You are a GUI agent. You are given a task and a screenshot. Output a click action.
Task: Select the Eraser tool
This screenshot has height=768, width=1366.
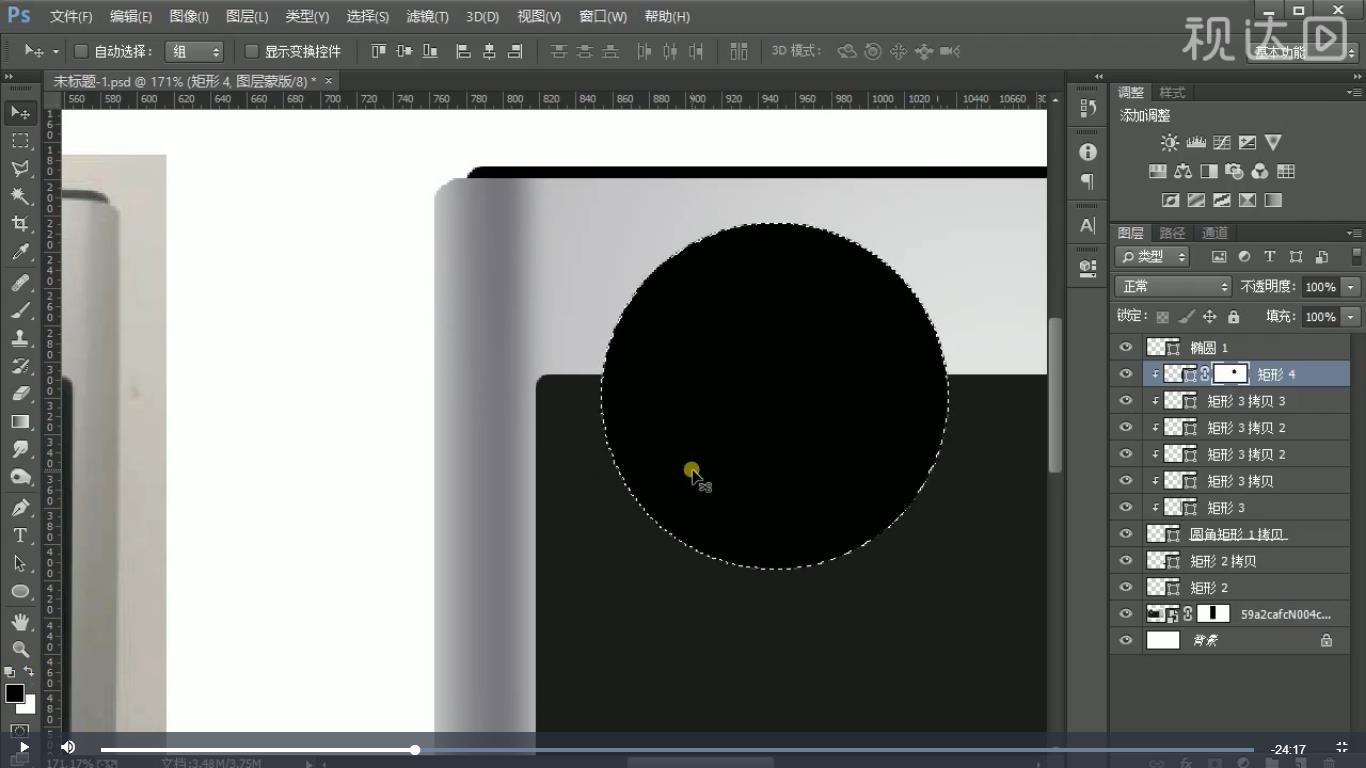20,394
